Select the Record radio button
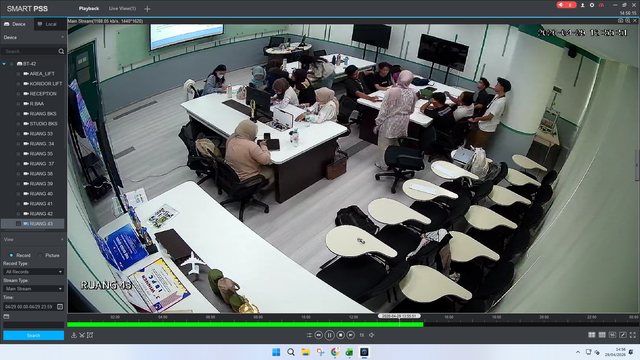Image resolution: width=640 pixels, height=360 pixels. click(x=11, y=255)
